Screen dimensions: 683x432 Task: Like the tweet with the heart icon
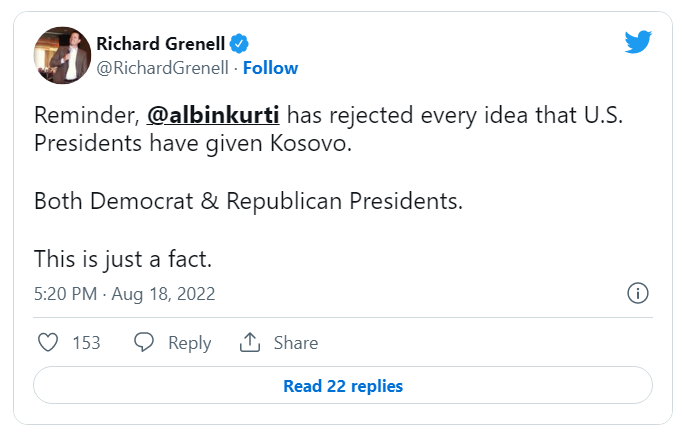tap(48, 342)
